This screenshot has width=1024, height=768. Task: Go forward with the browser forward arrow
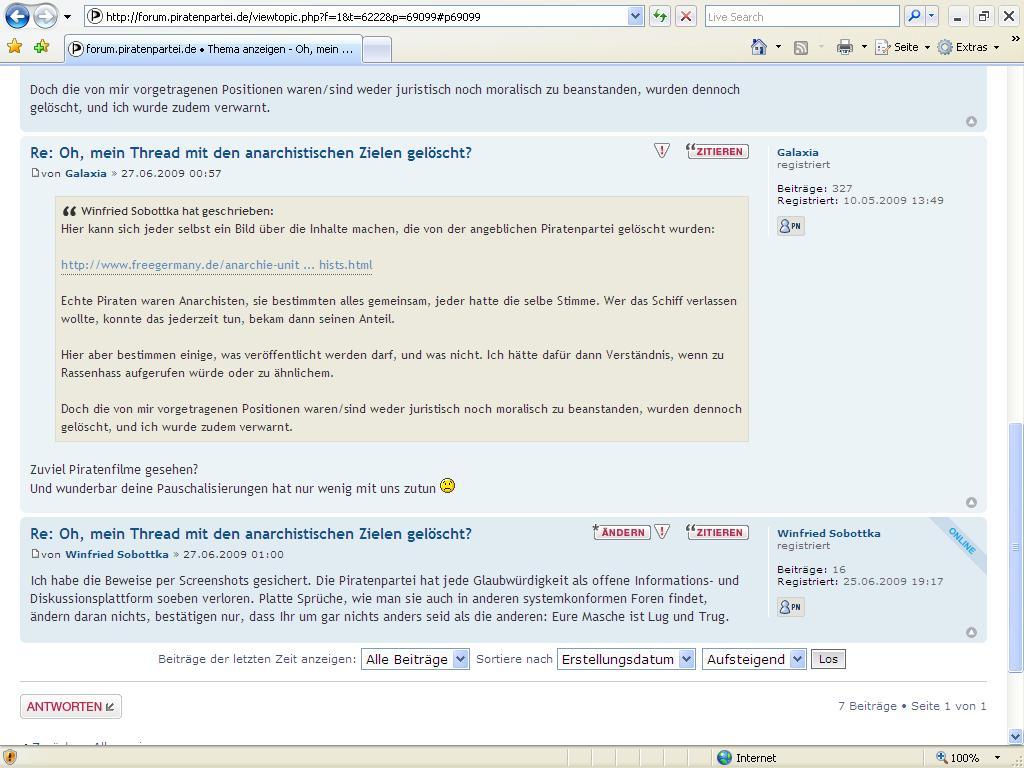click(45, 16)
